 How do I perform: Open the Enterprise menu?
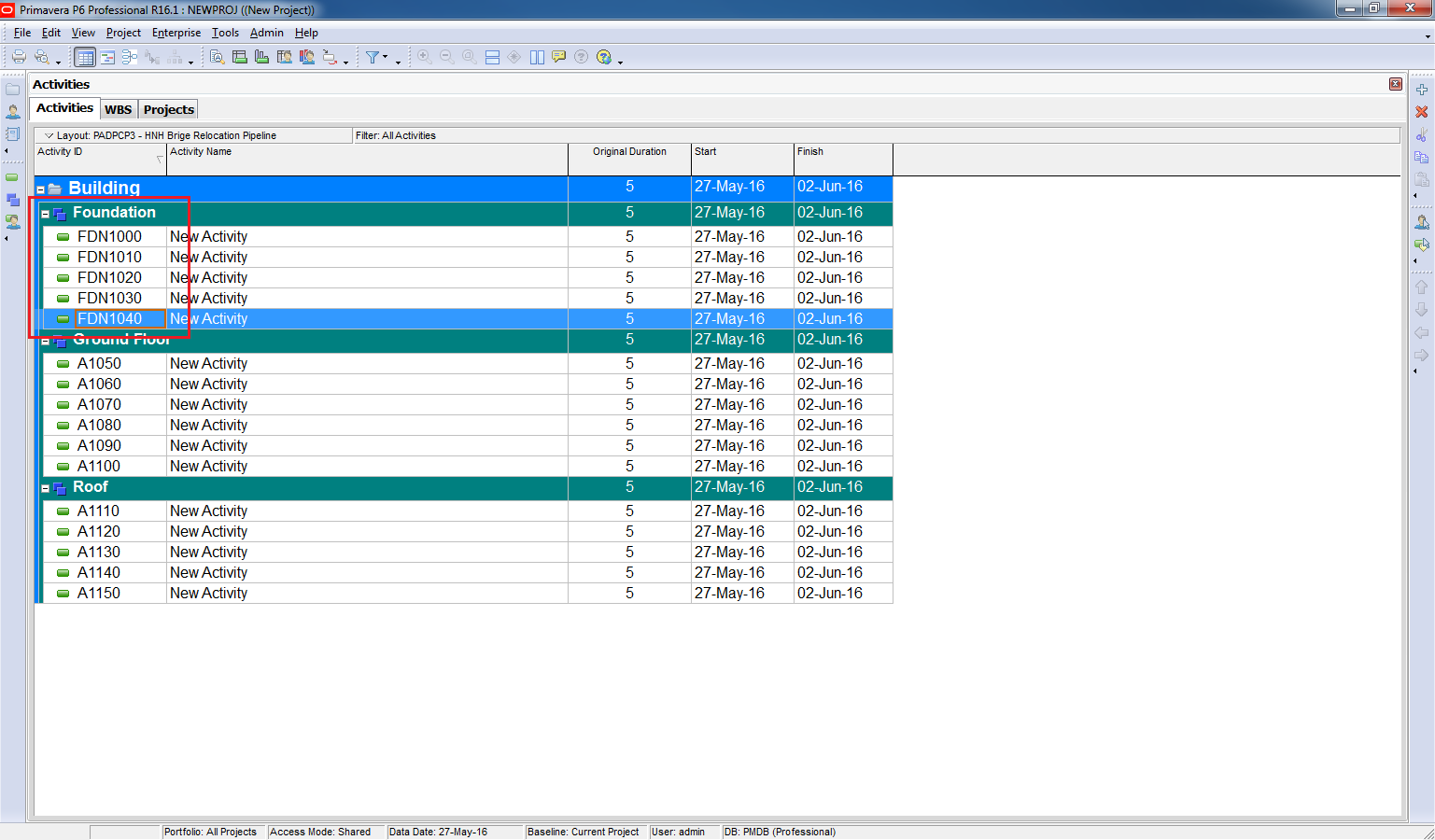[x=176, y=33]
